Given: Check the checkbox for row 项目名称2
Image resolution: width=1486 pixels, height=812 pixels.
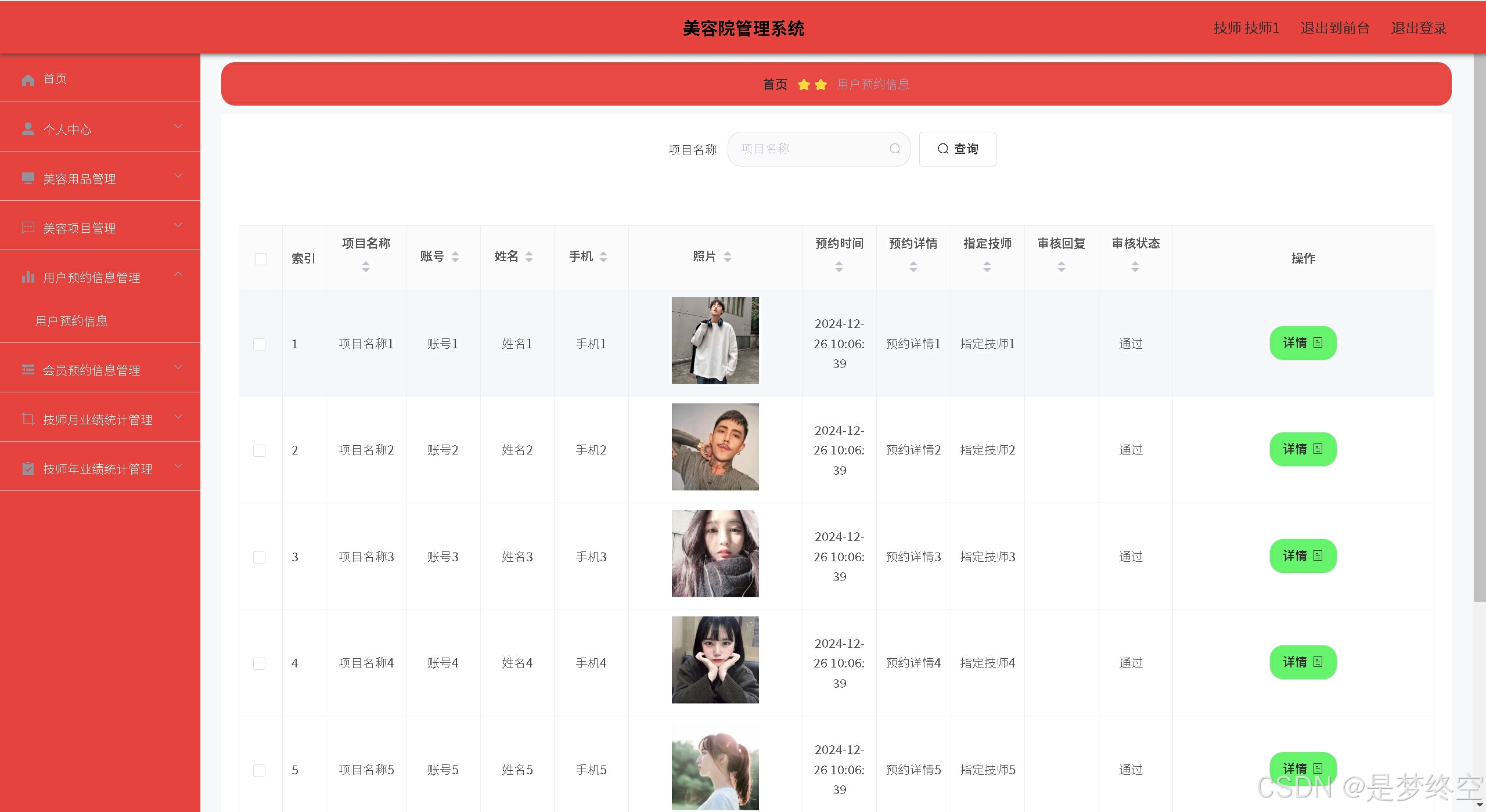Looking at the screenshot, I should pos(260,450).
